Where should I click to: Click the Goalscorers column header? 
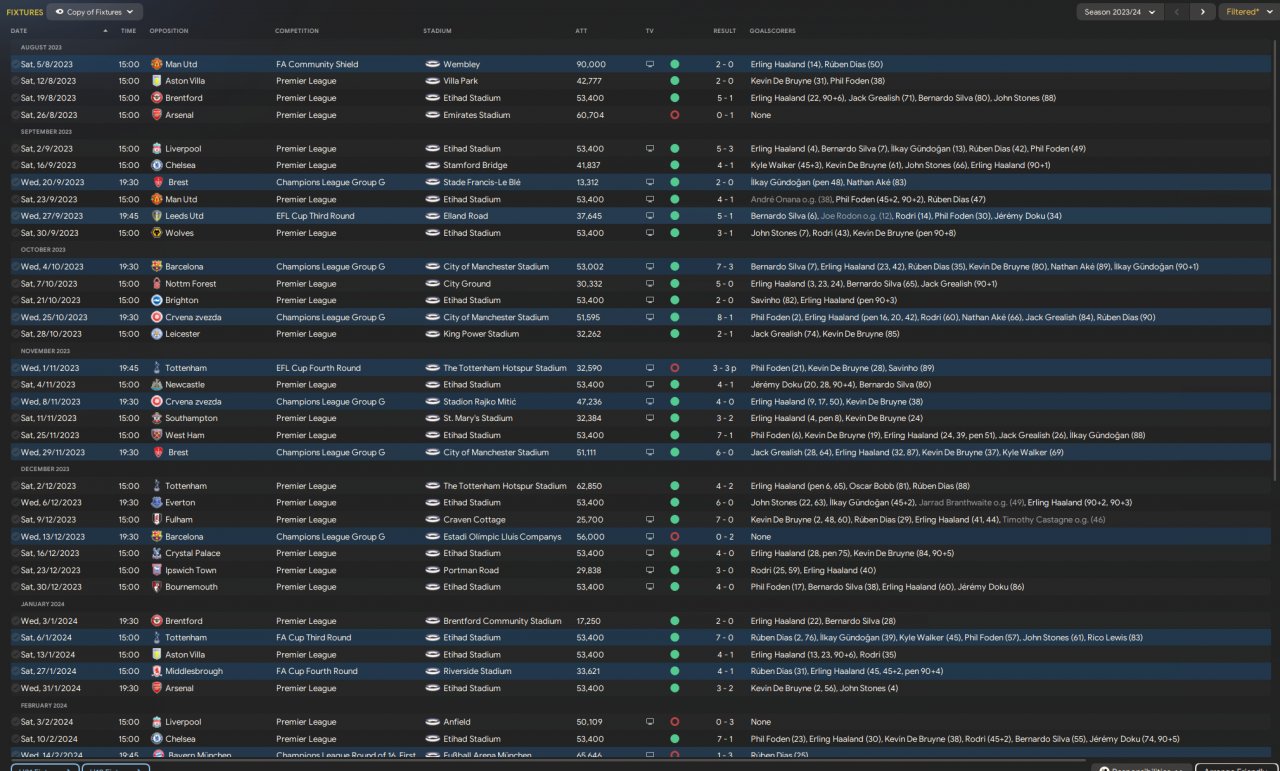pos(771,31)
